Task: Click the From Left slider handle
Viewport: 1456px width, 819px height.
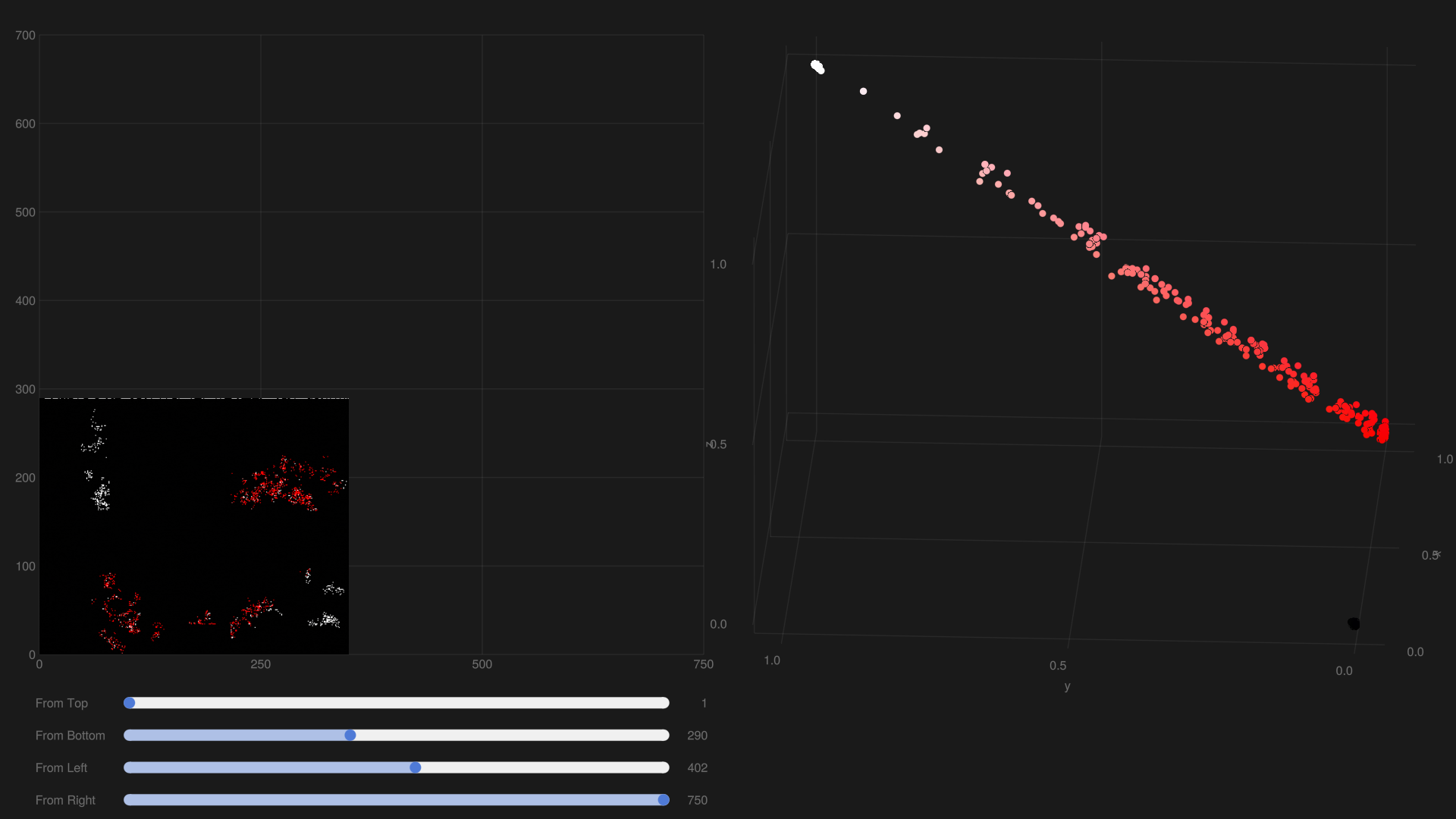Action: (x=416, y=767)
